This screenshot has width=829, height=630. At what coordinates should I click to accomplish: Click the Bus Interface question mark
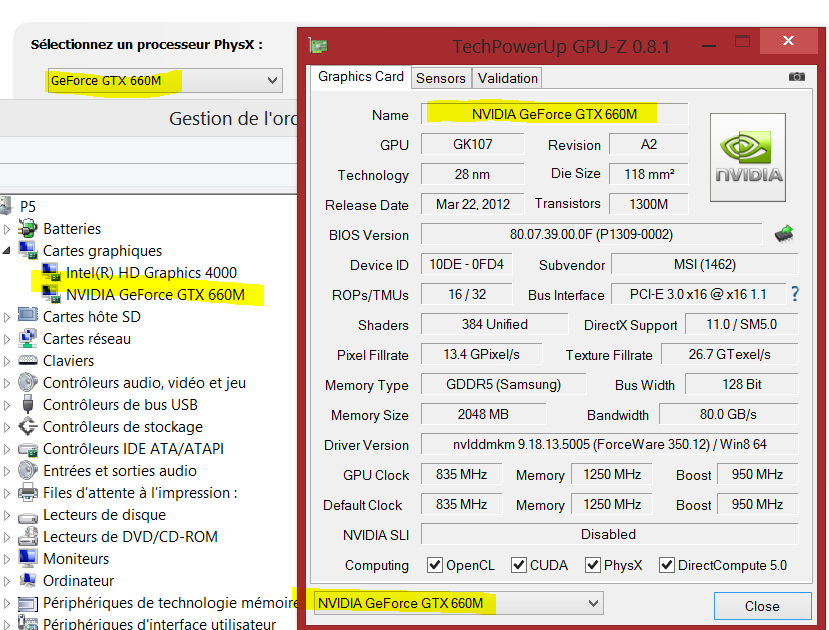[x=795, y=294]
